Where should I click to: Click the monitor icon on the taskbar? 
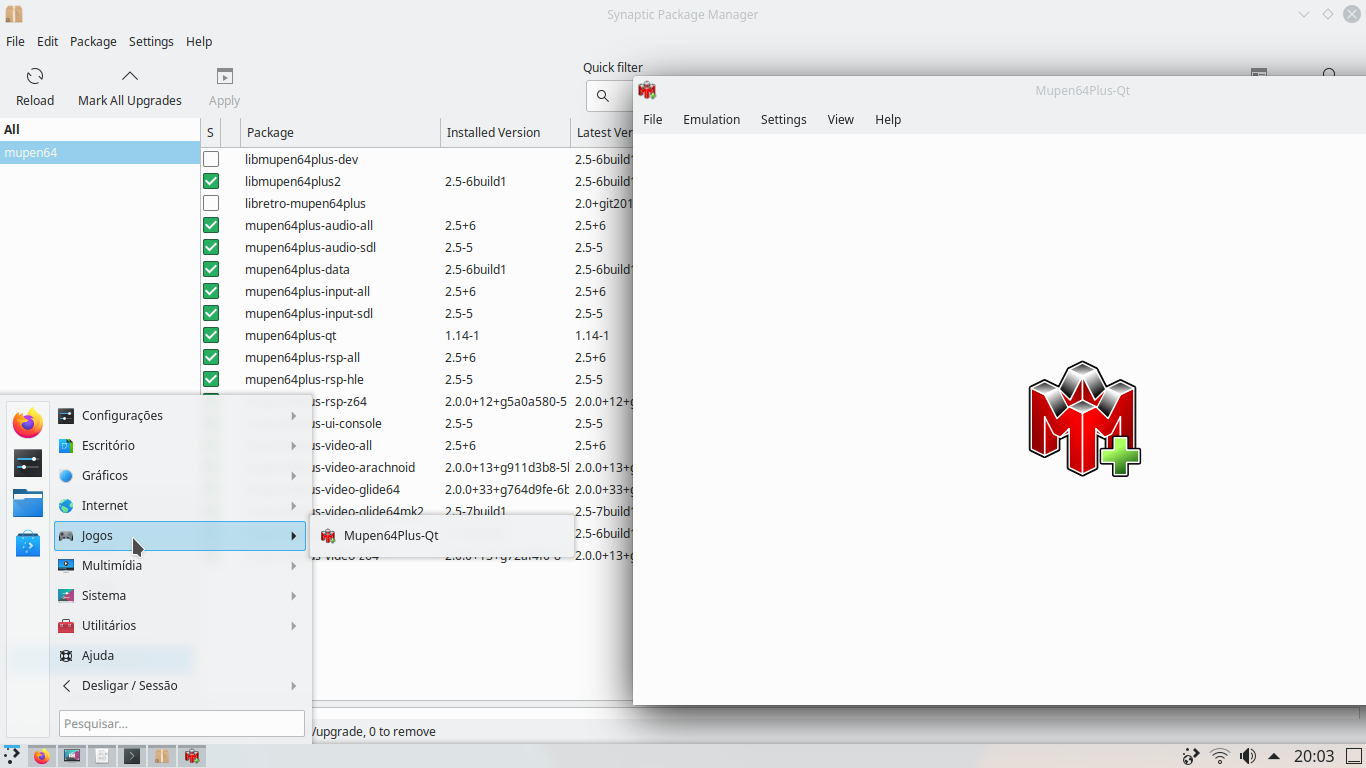coord(72,756)
